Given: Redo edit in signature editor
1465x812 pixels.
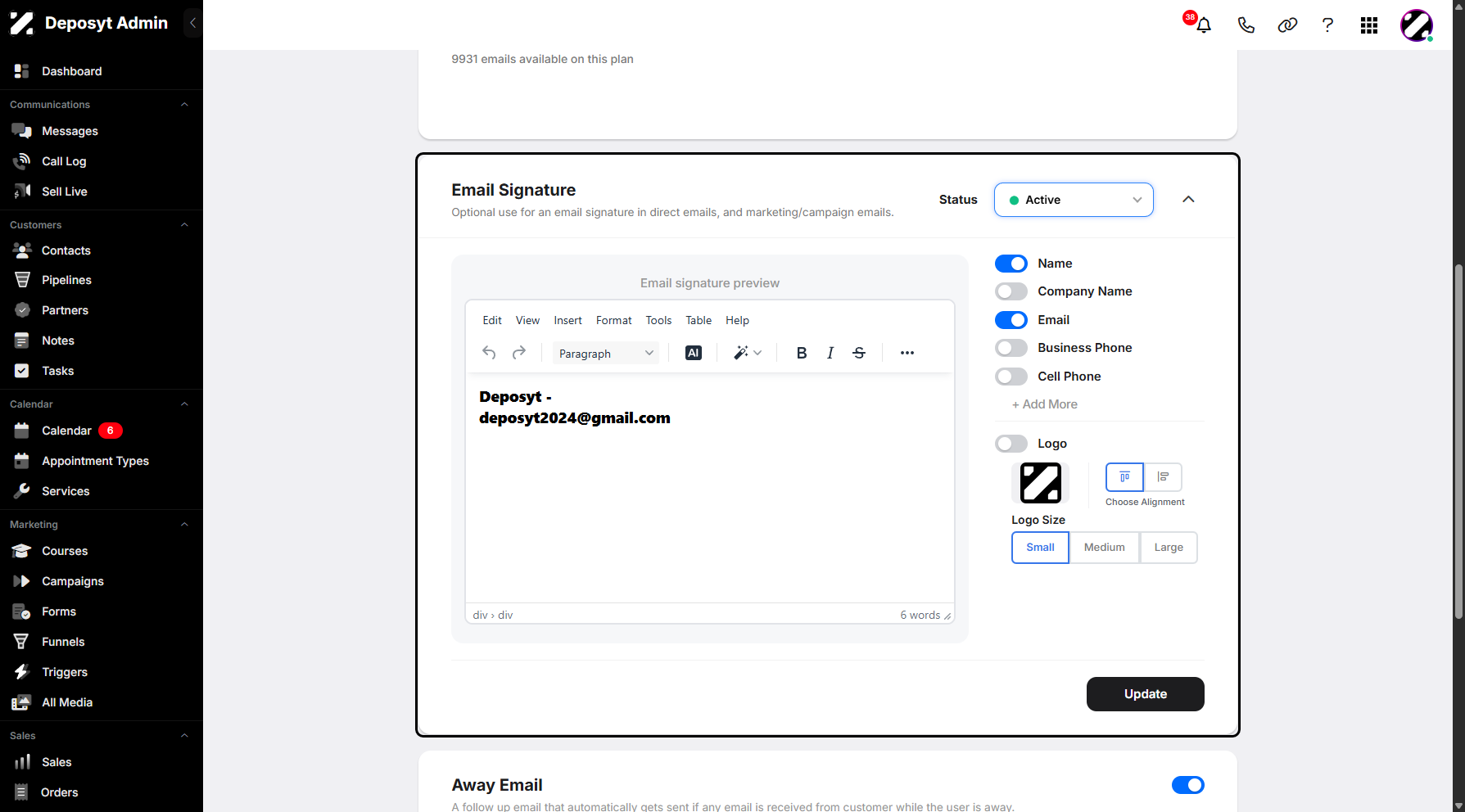Looking at the screenshot, I should coord(519,353).
